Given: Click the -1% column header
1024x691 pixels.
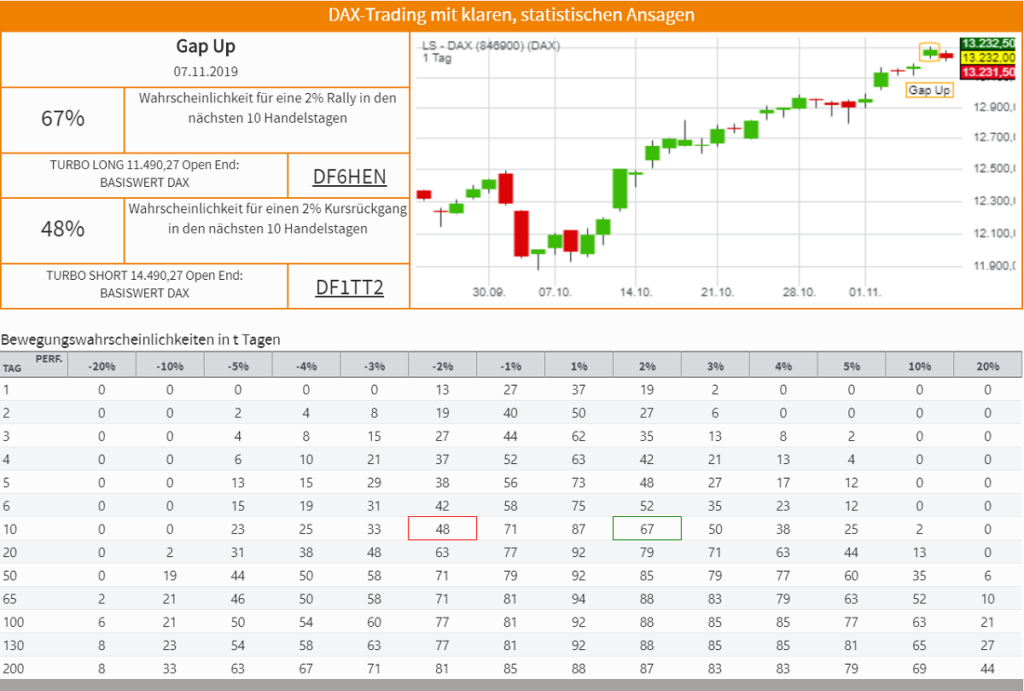Looking at the screenshot, I should point(511,366).
